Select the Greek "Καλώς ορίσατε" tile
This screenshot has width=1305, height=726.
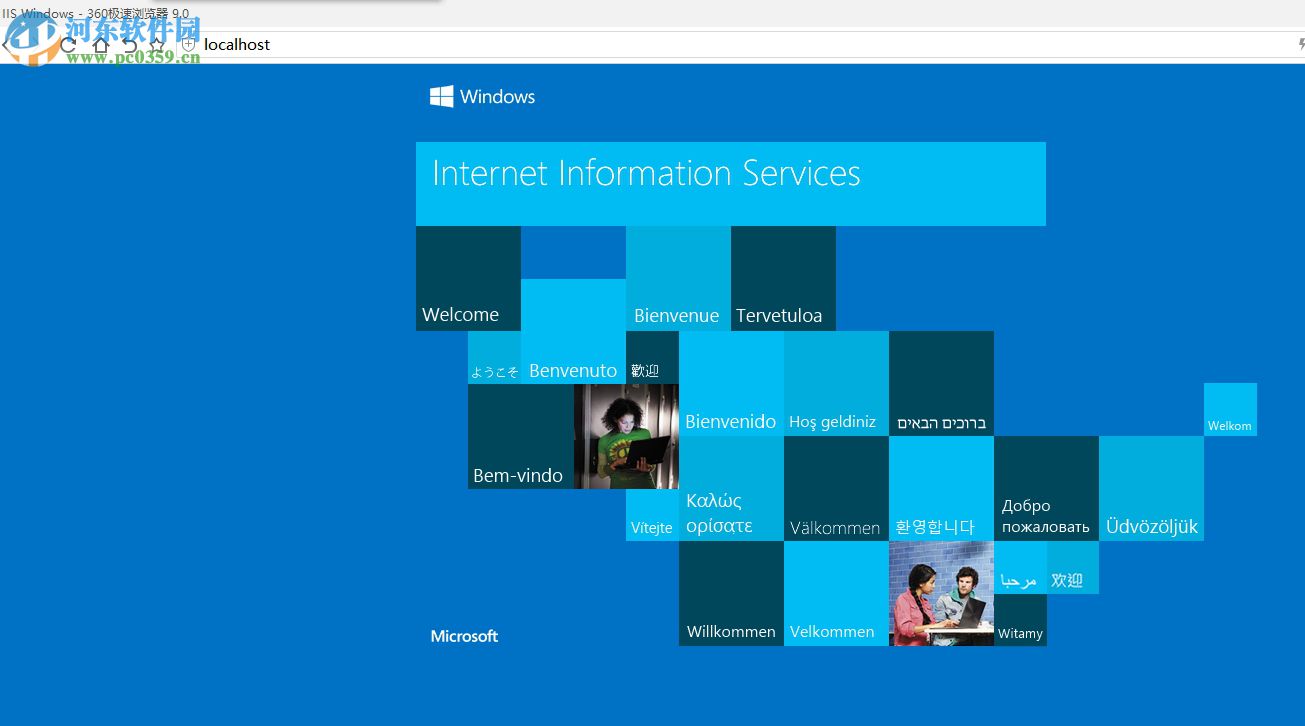point(731,488)
